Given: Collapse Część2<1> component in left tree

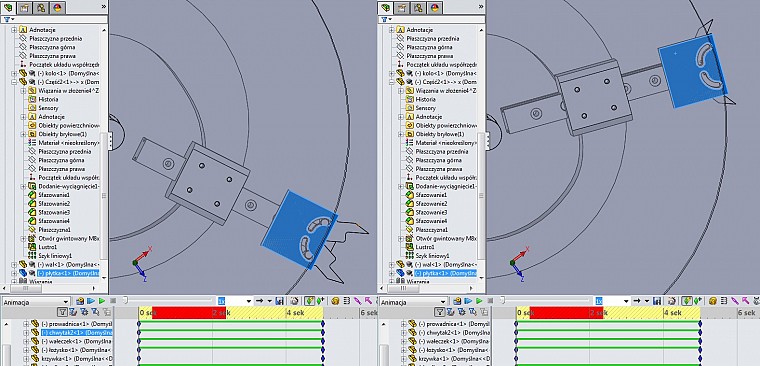Looking at the screenshot, I should [14, 82].
